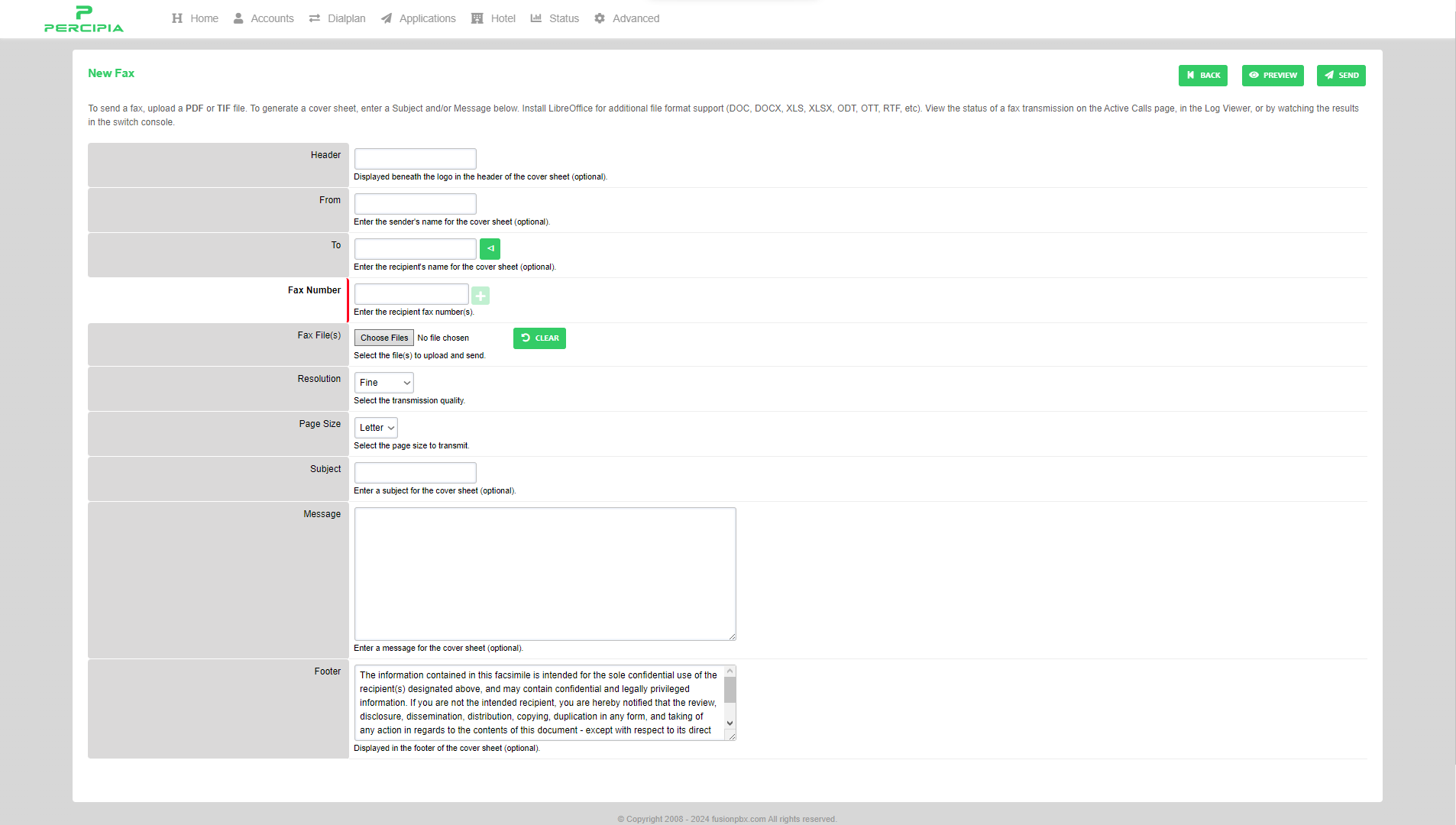Clear the chosen fax files
1456x825 pixels.
[539, 338]
